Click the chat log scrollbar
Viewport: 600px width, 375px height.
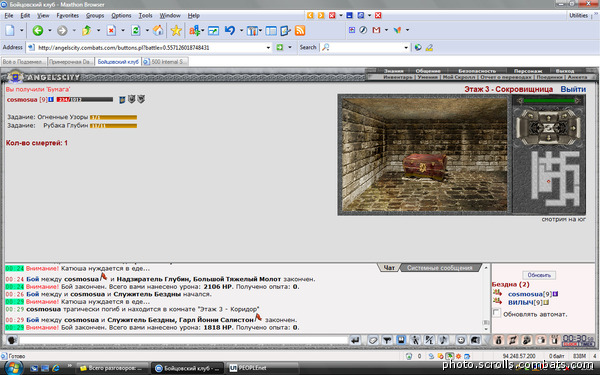point(486,297)
